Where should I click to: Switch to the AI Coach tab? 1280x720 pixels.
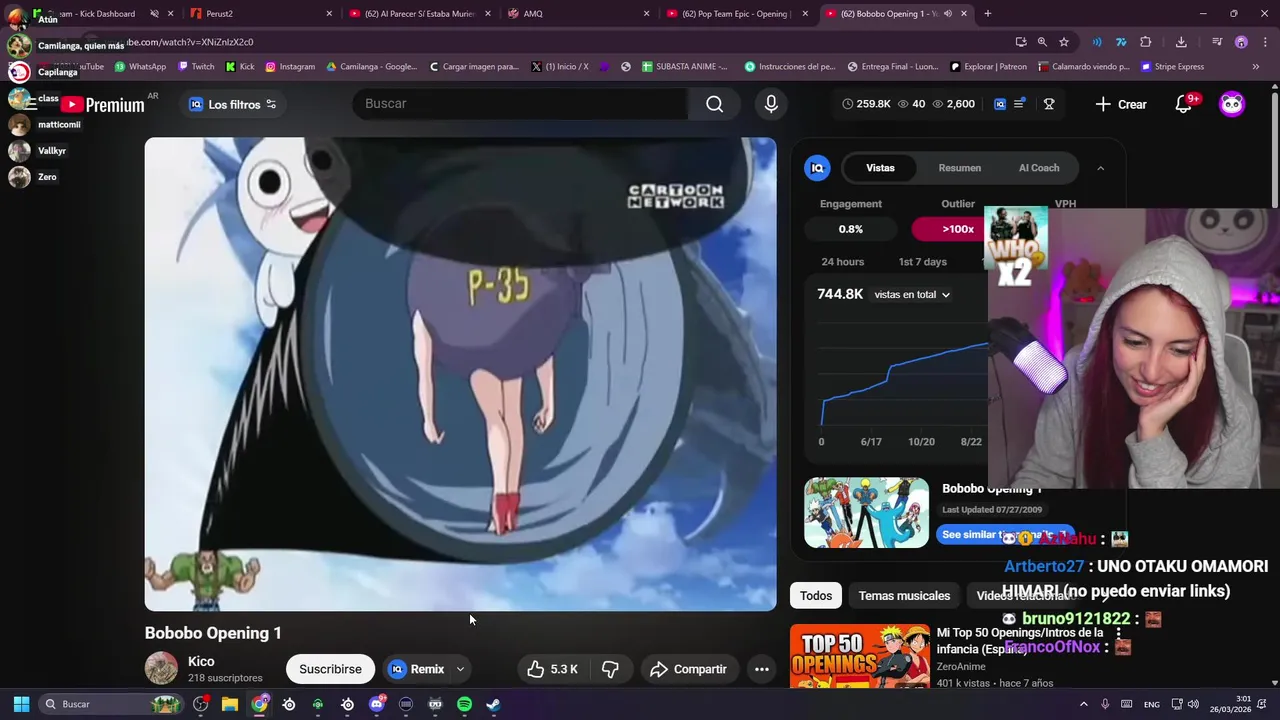tap(1039, 168)
